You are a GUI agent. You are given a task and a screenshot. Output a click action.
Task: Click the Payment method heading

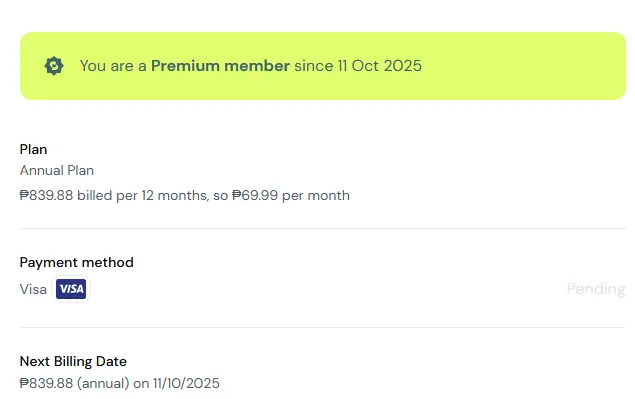pyautogui.click(x=77, y=262)
